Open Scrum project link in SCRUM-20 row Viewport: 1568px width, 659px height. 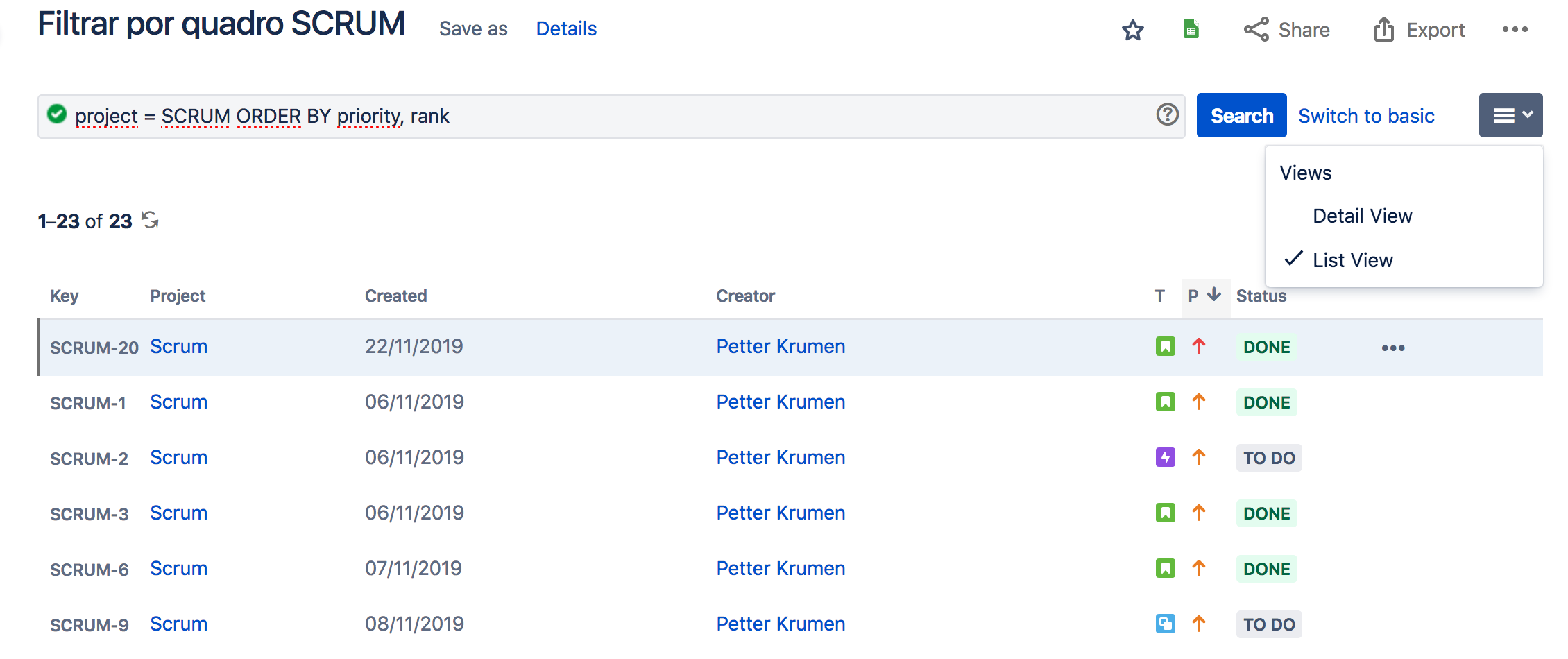pos(178,346)
